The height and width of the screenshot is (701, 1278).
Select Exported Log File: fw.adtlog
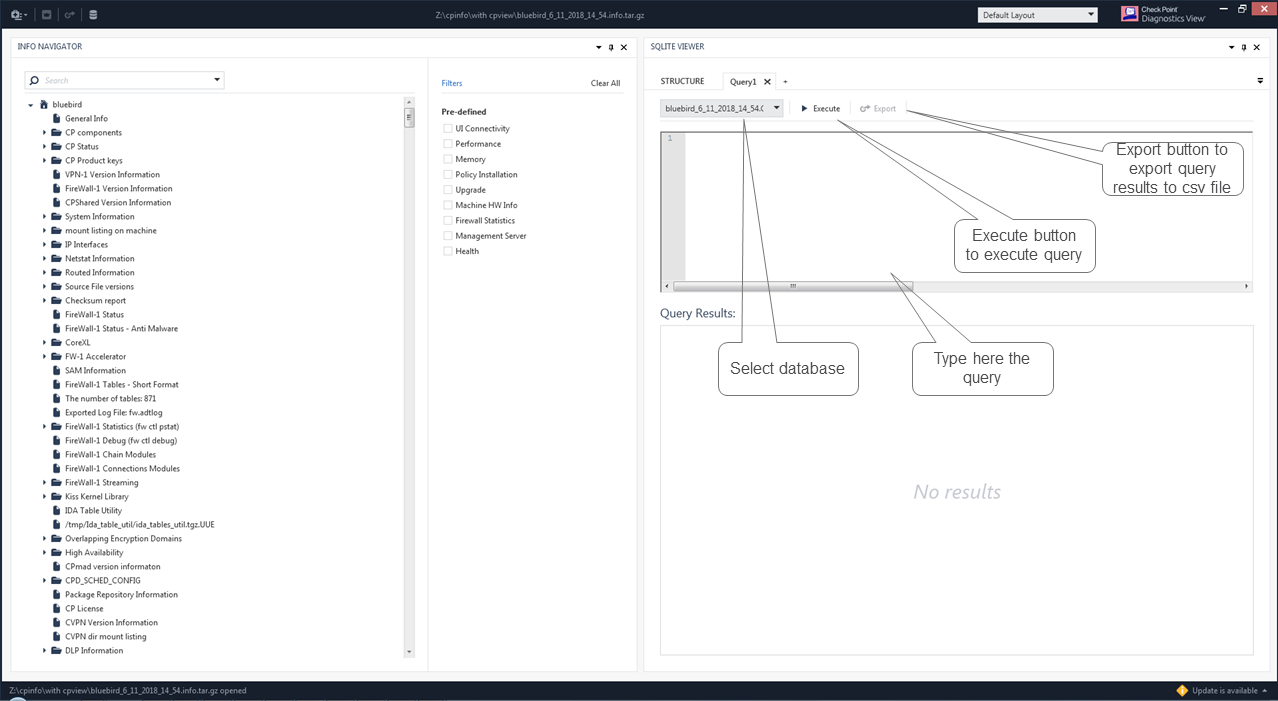point(113,412)
